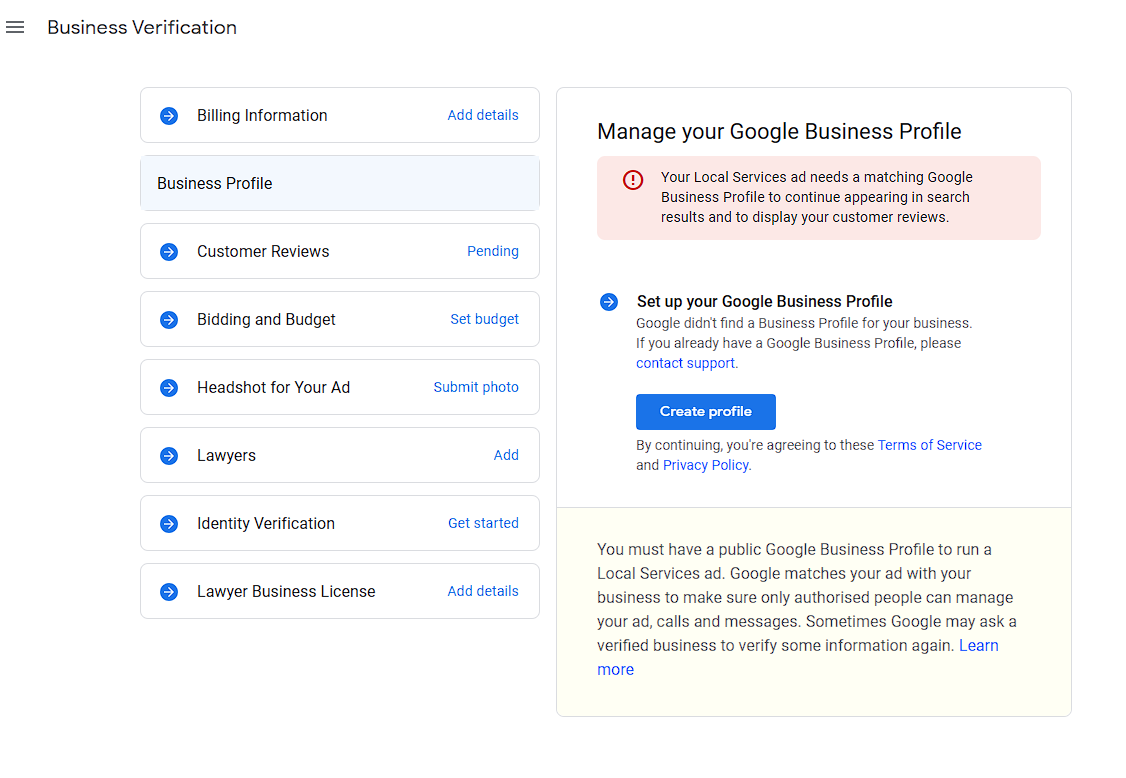Open Terms of Service link
The image size is (1126, 778).
click(929, 445)
